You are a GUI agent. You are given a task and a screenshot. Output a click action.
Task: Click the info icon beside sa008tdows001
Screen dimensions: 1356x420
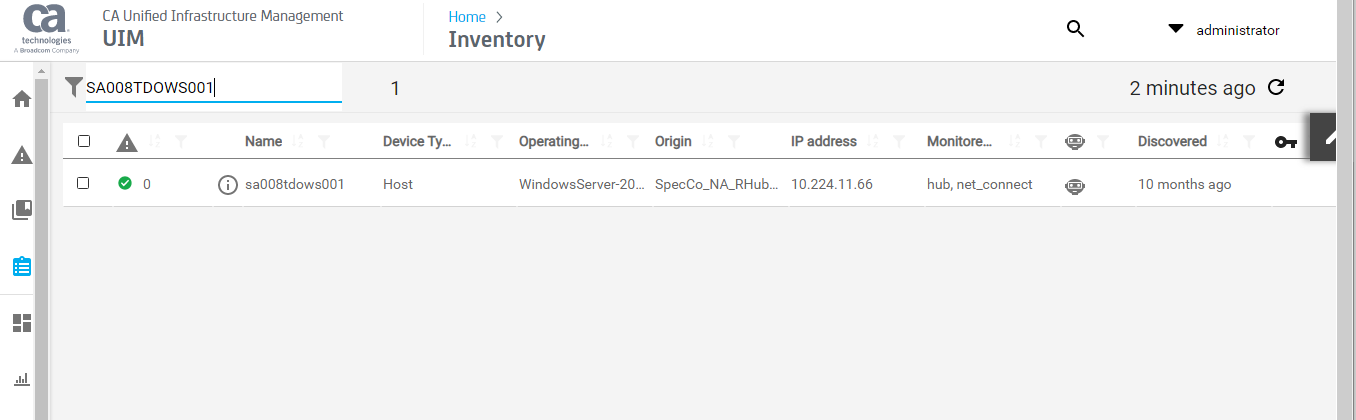pos(228,185)
